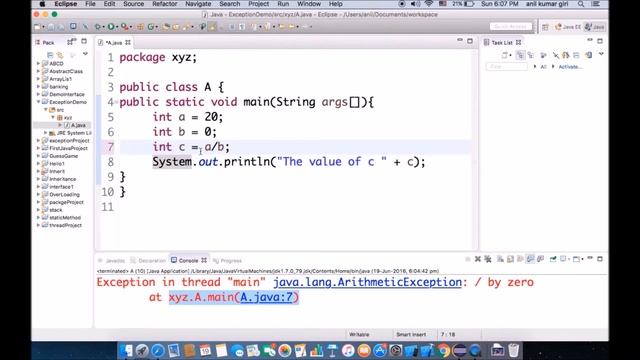
Task: Select the FirstJavaProject project
Action: [64, 148]
